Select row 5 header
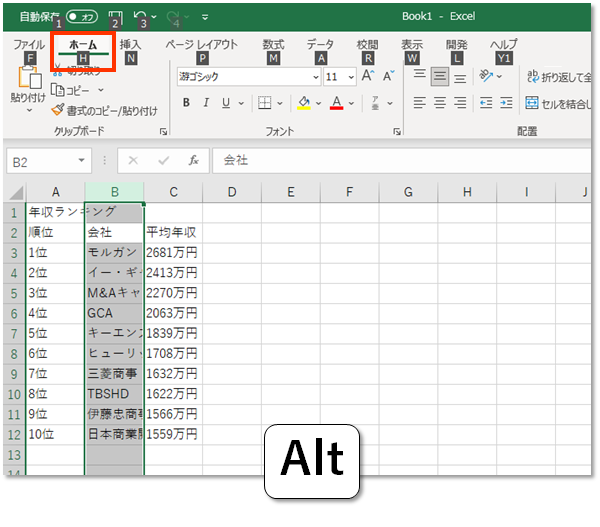 pos(14,294)
